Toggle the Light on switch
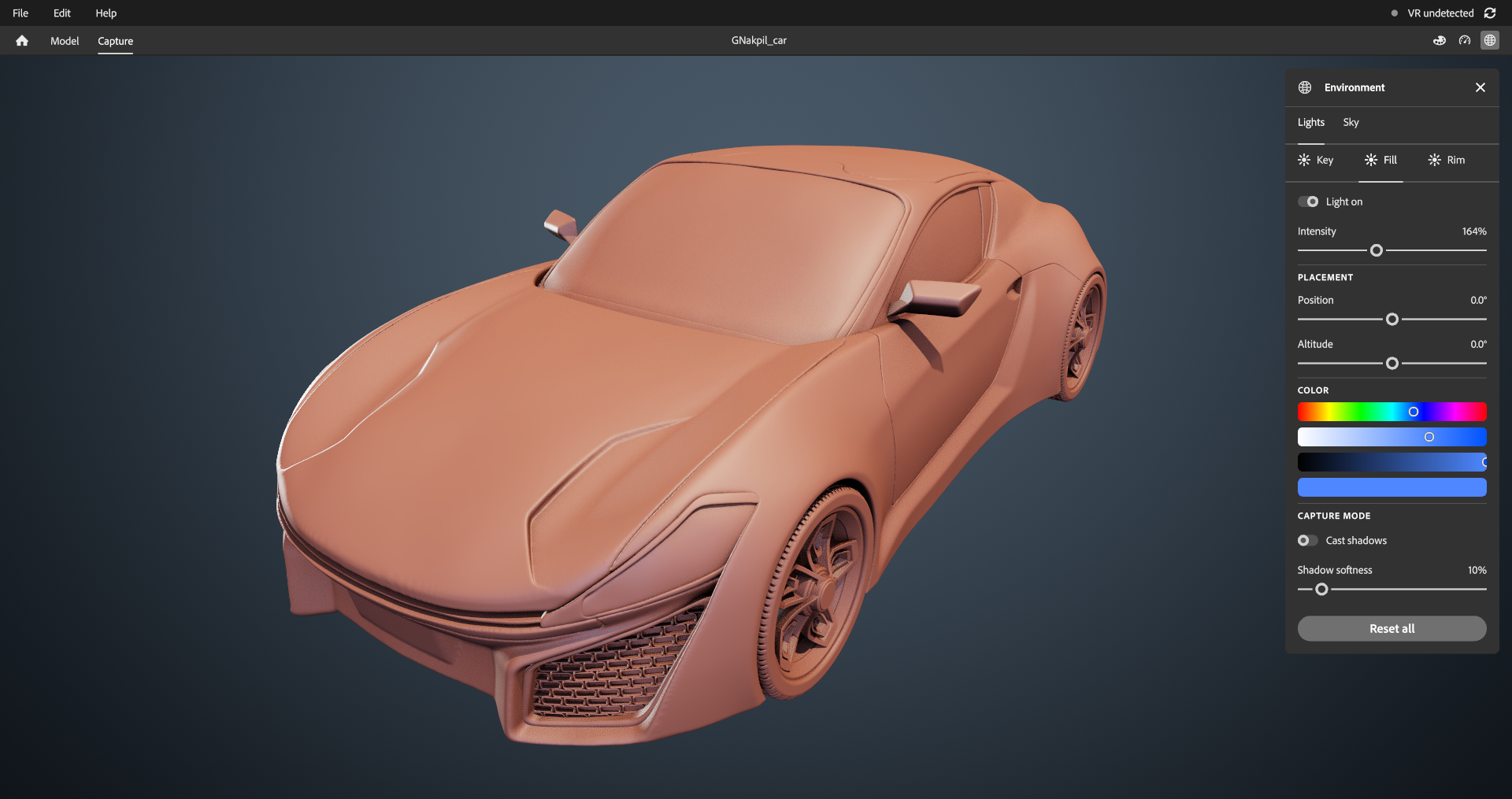This screenshot has height=799, width=1512. (1308, 202)
